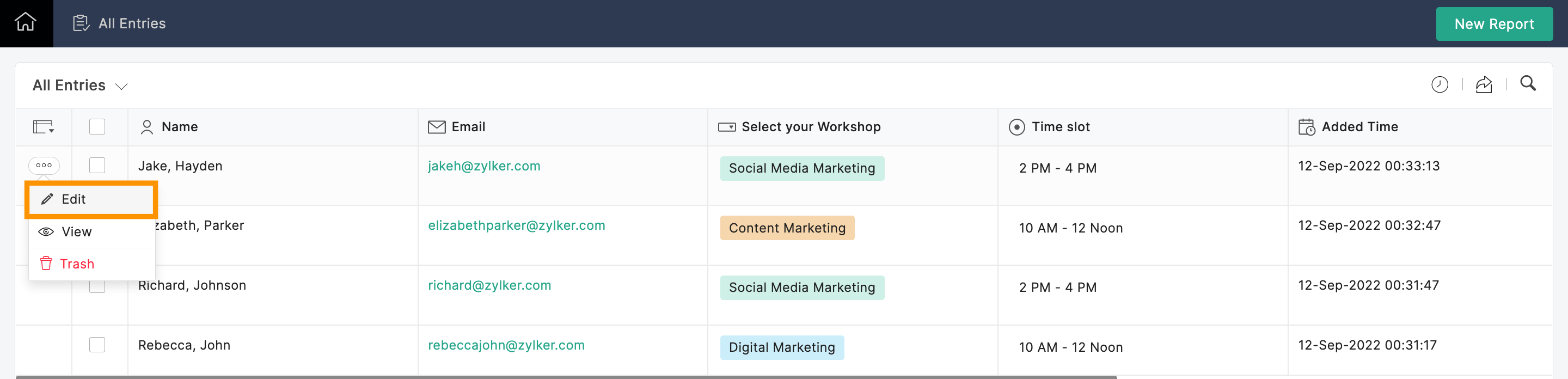Click the Social Media Marketing tag for Jake
Screen dimensions: 1568x379
pyautogui.click(x=801, y=168)
